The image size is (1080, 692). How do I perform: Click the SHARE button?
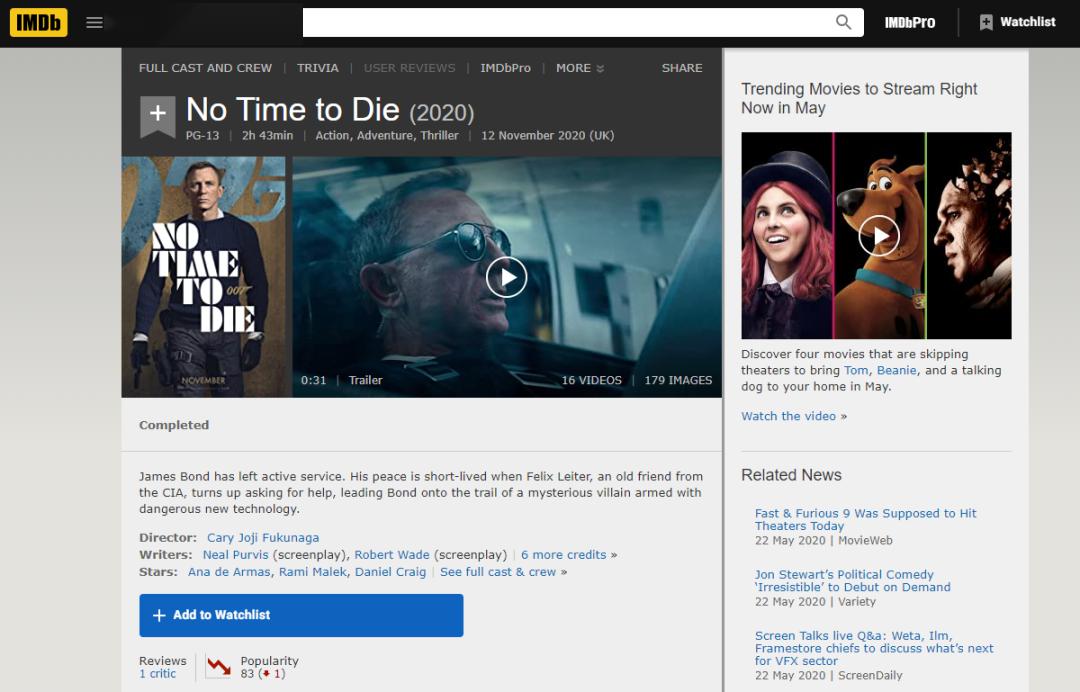point(682,68)
